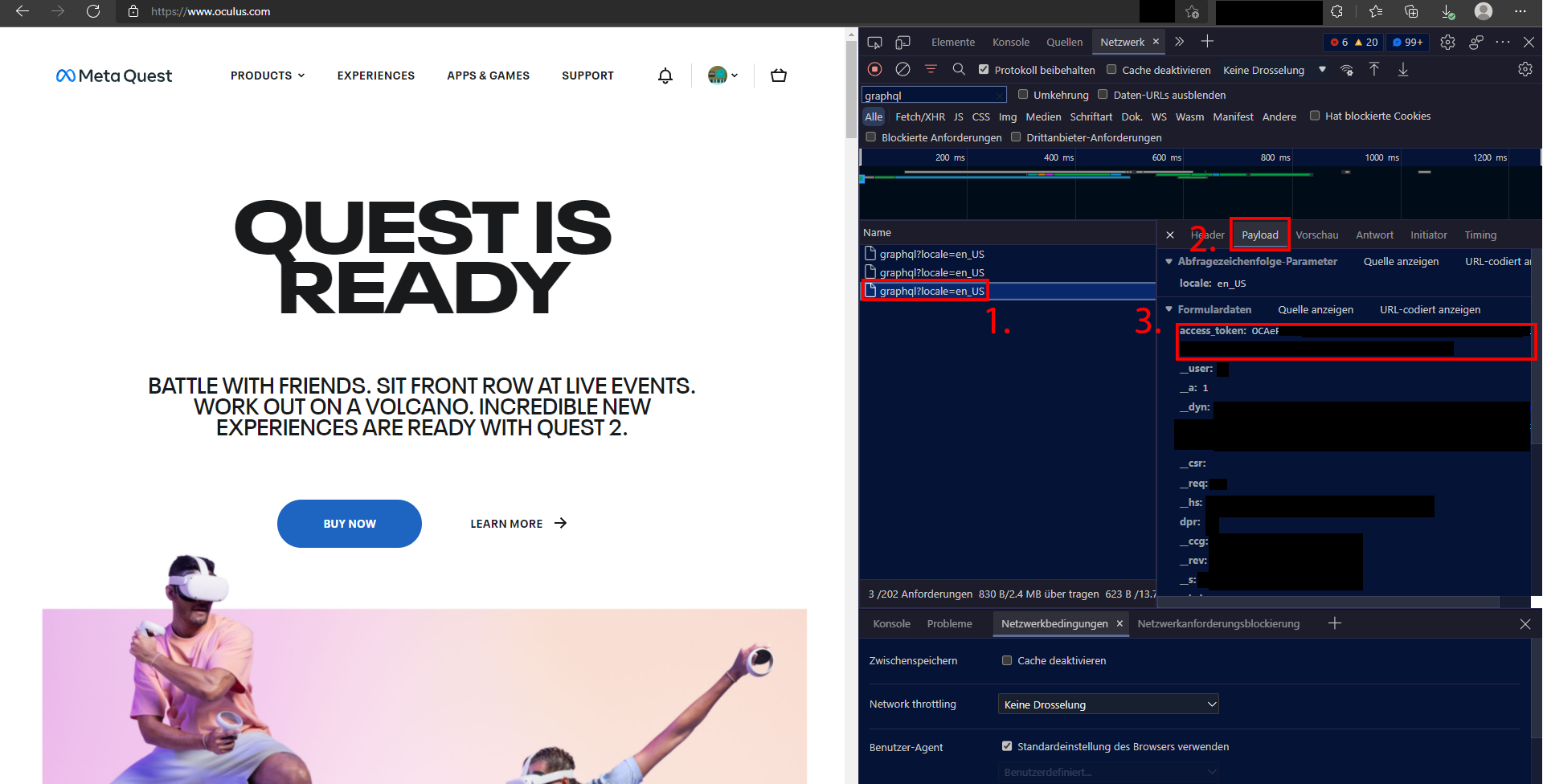
Task: Open the network search magnifier
Action: click(959, 70)
